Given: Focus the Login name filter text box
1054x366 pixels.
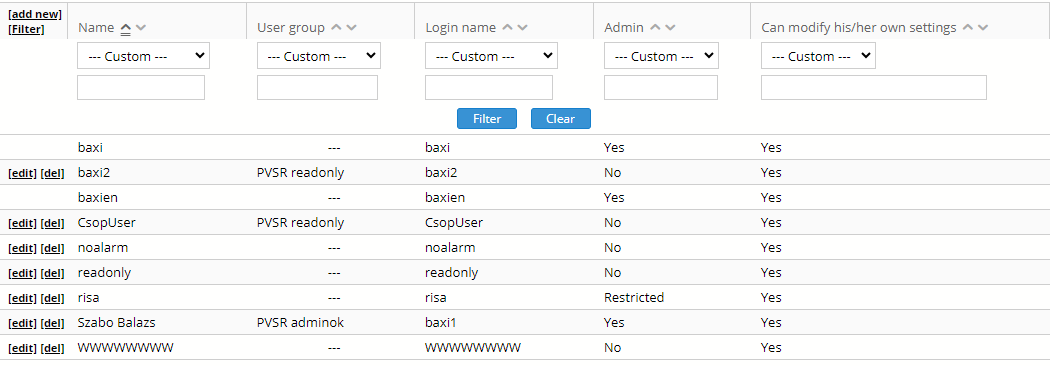Looking at the screenshot, I should 489,87.
